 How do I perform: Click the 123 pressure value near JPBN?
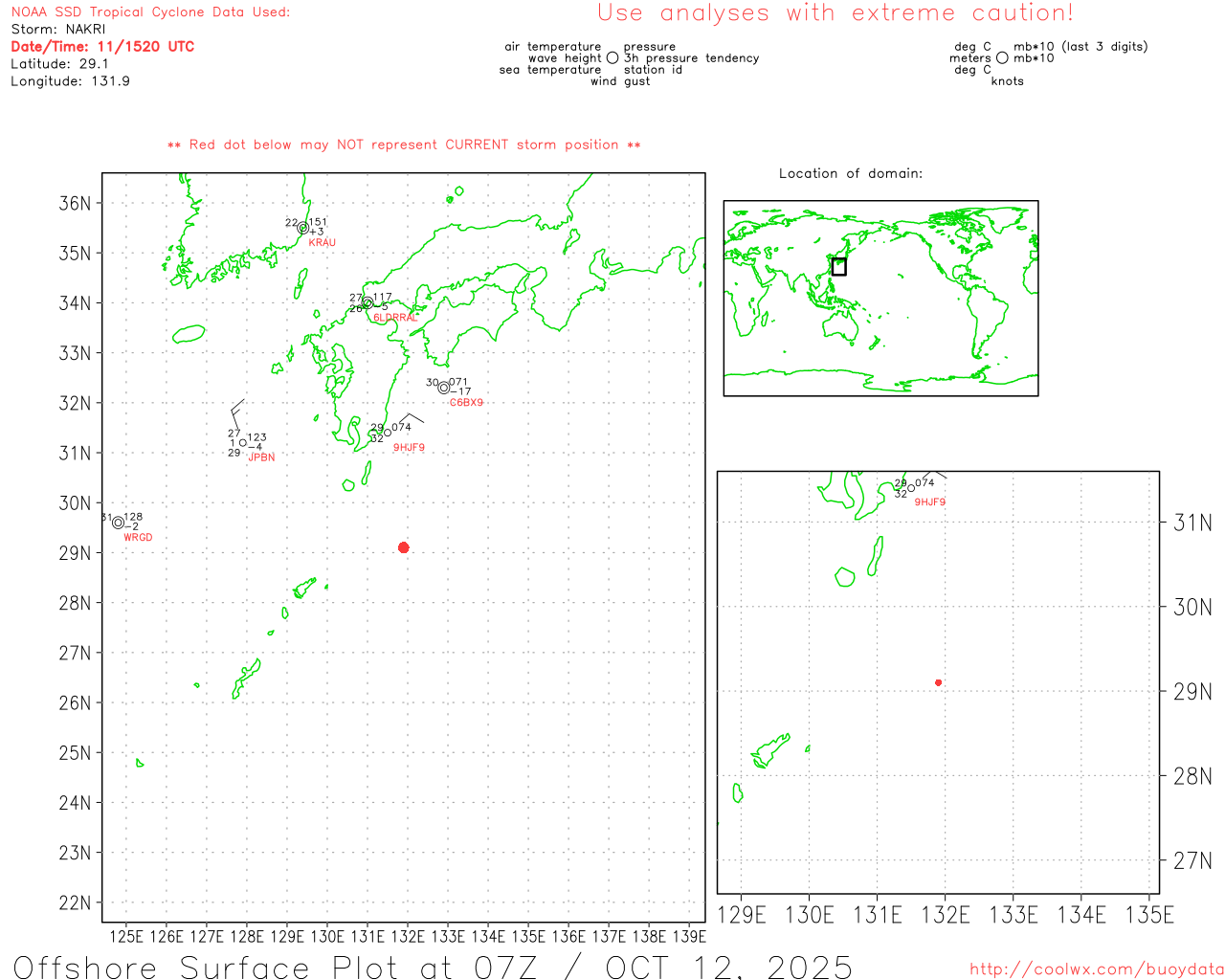click(257, 437)
